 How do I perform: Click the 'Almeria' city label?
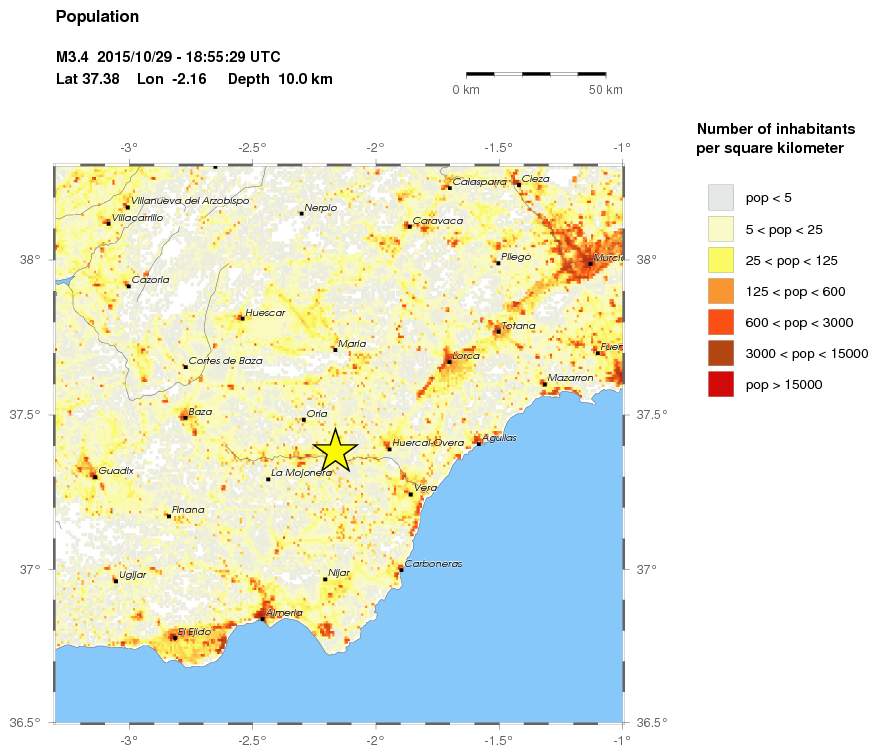pos(284,613)
